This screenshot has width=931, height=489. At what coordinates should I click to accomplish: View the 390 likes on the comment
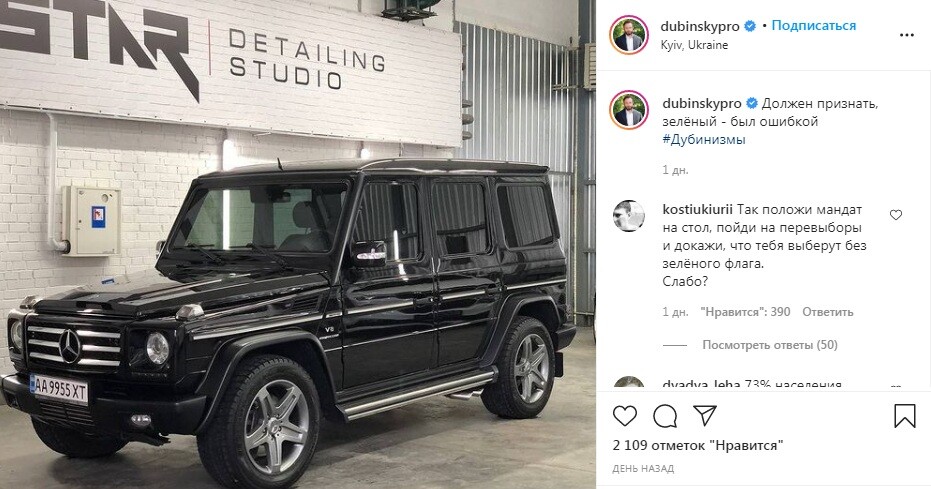(x=745, y=312)
